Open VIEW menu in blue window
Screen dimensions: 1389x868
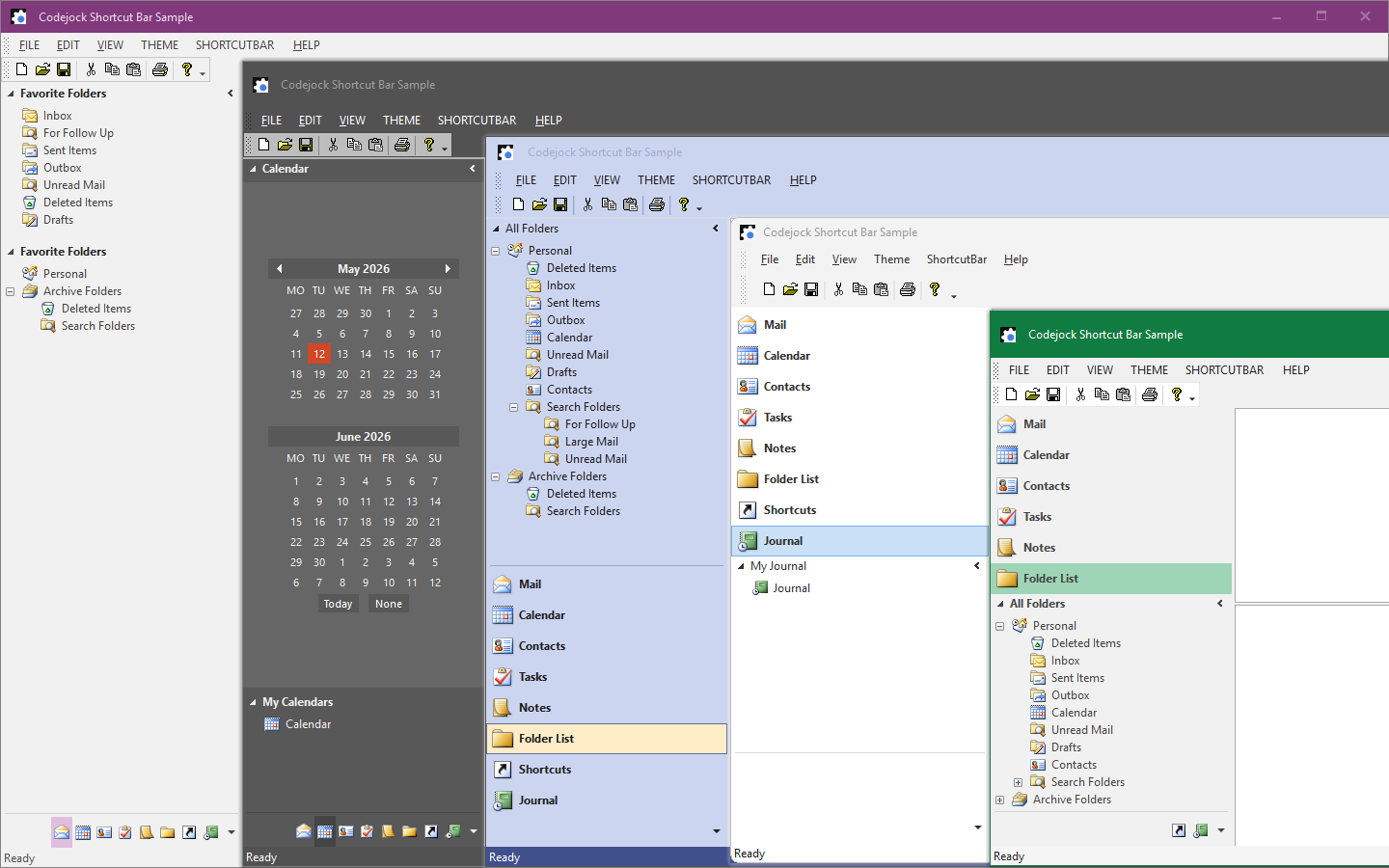(607, 180)
